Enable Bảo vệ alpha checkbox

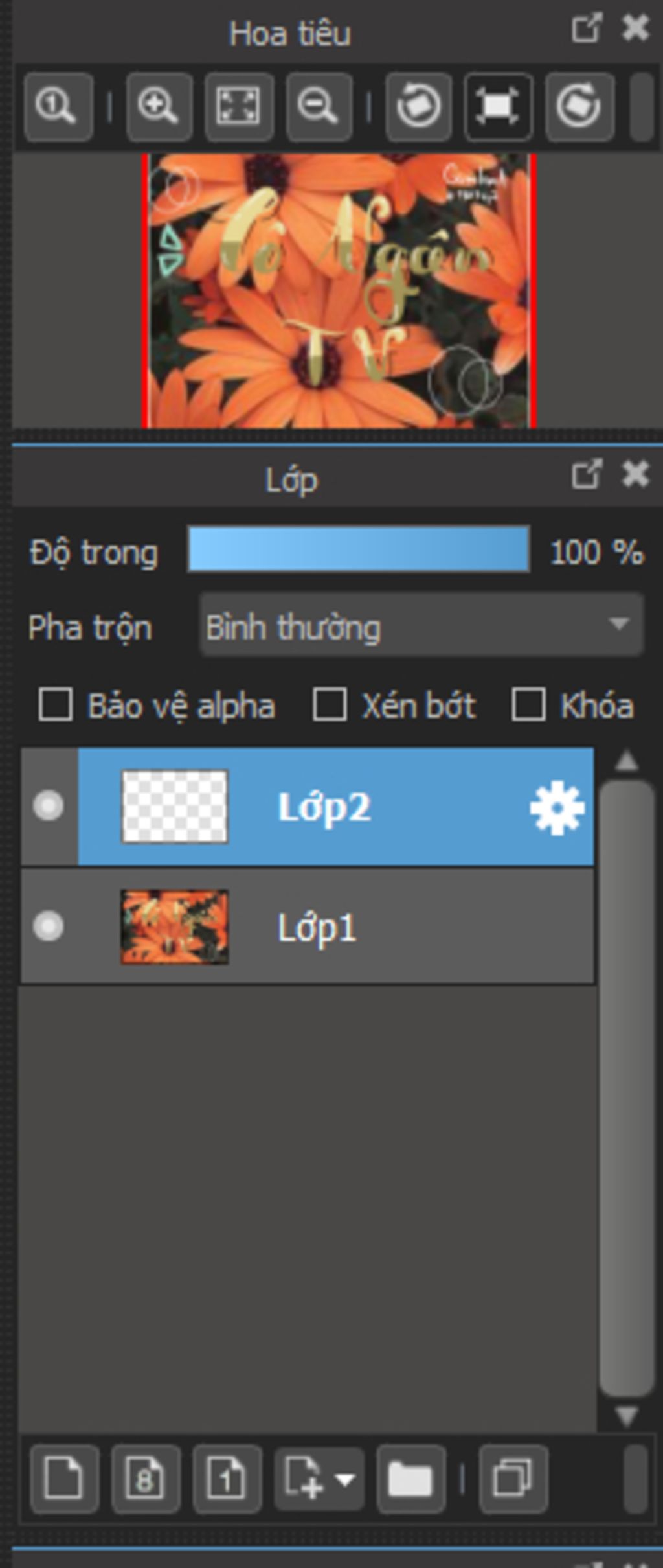(x=55, y=705)
